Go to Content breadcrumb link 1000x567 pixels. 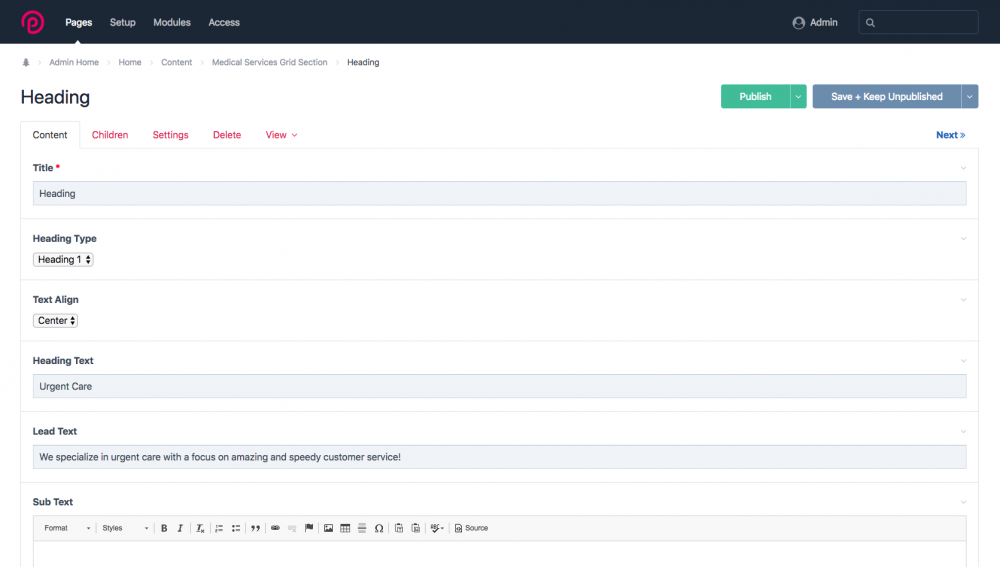click(177, 63)
